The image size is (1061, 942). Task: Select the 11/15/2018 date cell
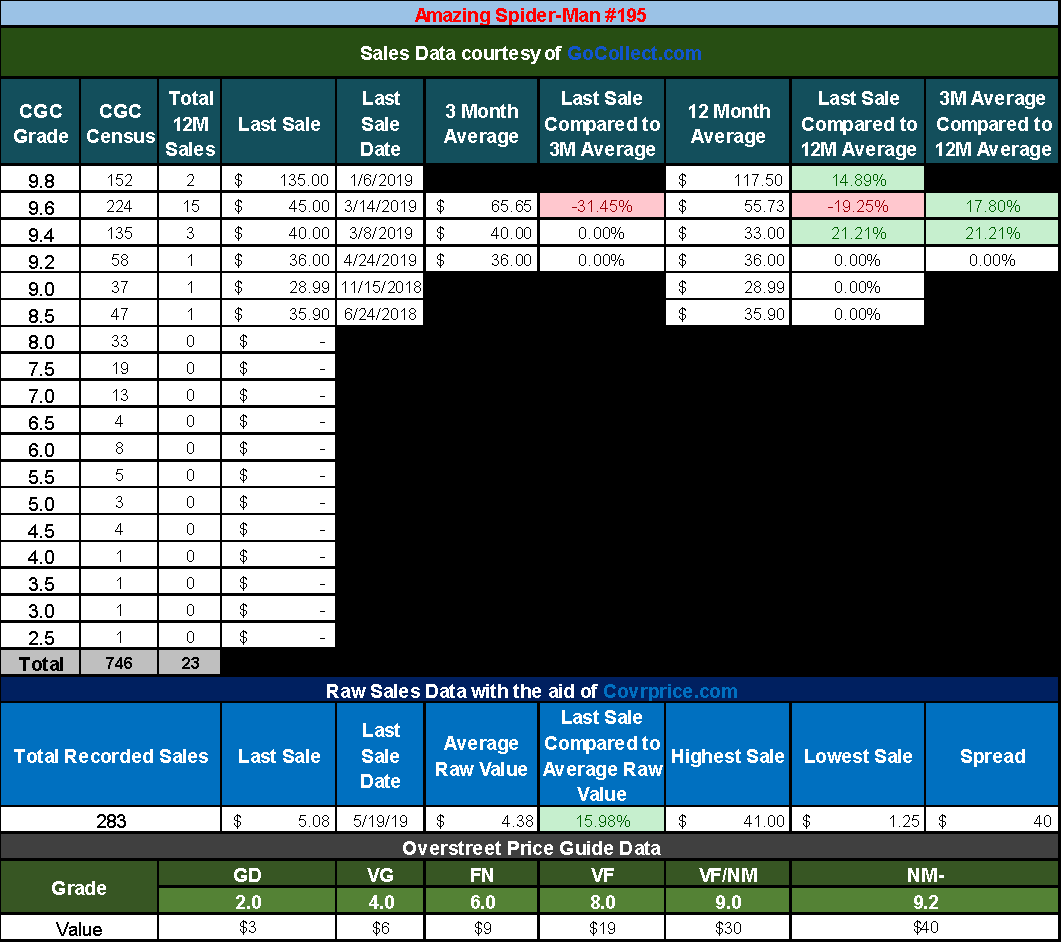pyautogui.click(x=380, y=288)
